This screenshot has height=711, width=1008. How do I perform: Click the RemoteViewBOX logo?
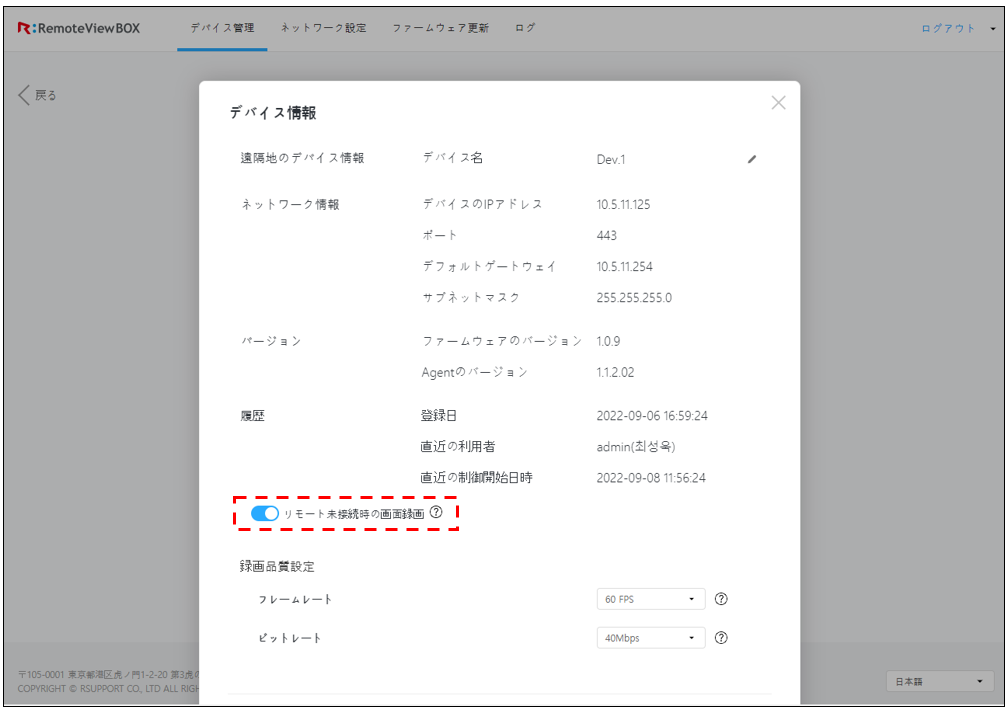click(x=79, y=28)
